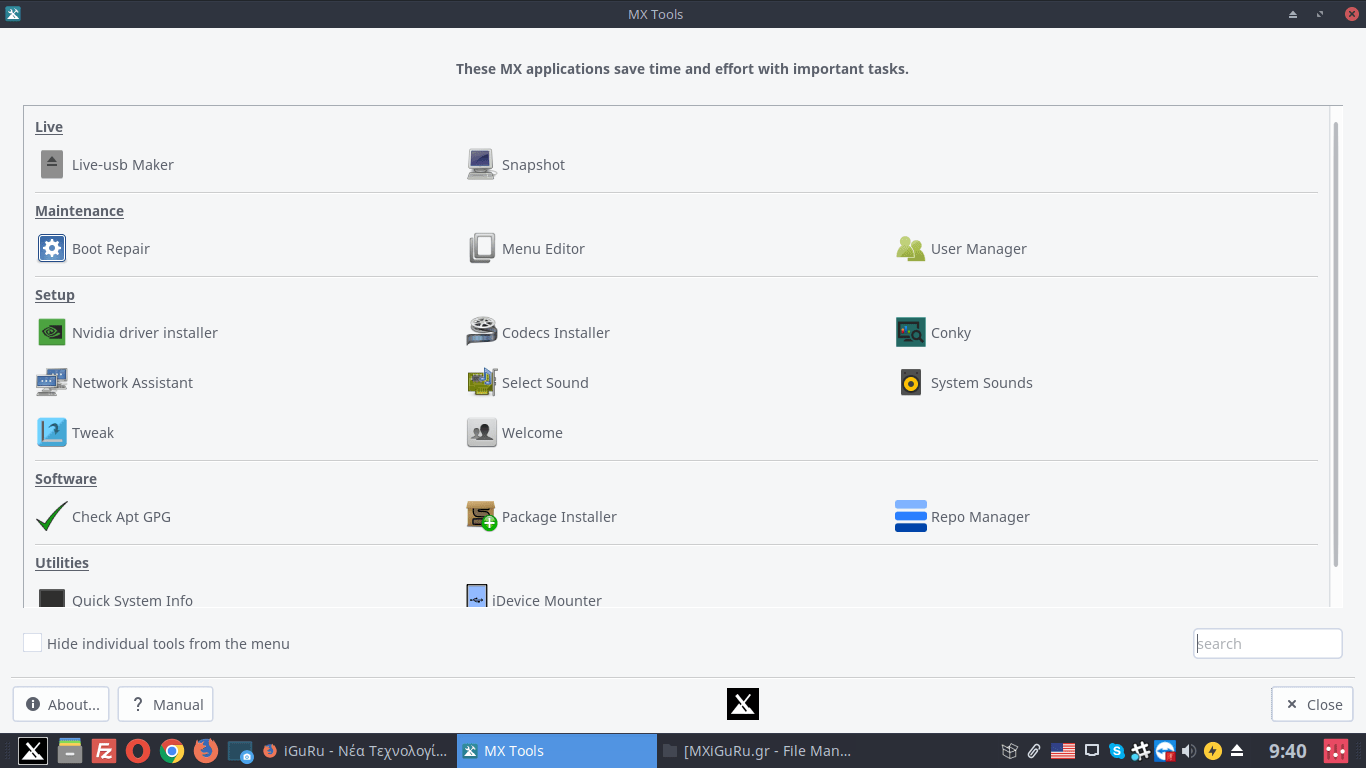Click the Software section heading

(66, 479)
